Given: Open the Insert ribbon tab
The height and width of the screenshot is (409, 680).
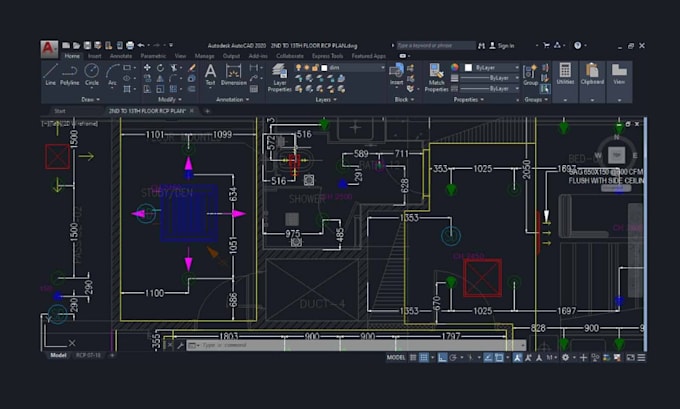Looking at the screenshot, I should tap(95, 56).
